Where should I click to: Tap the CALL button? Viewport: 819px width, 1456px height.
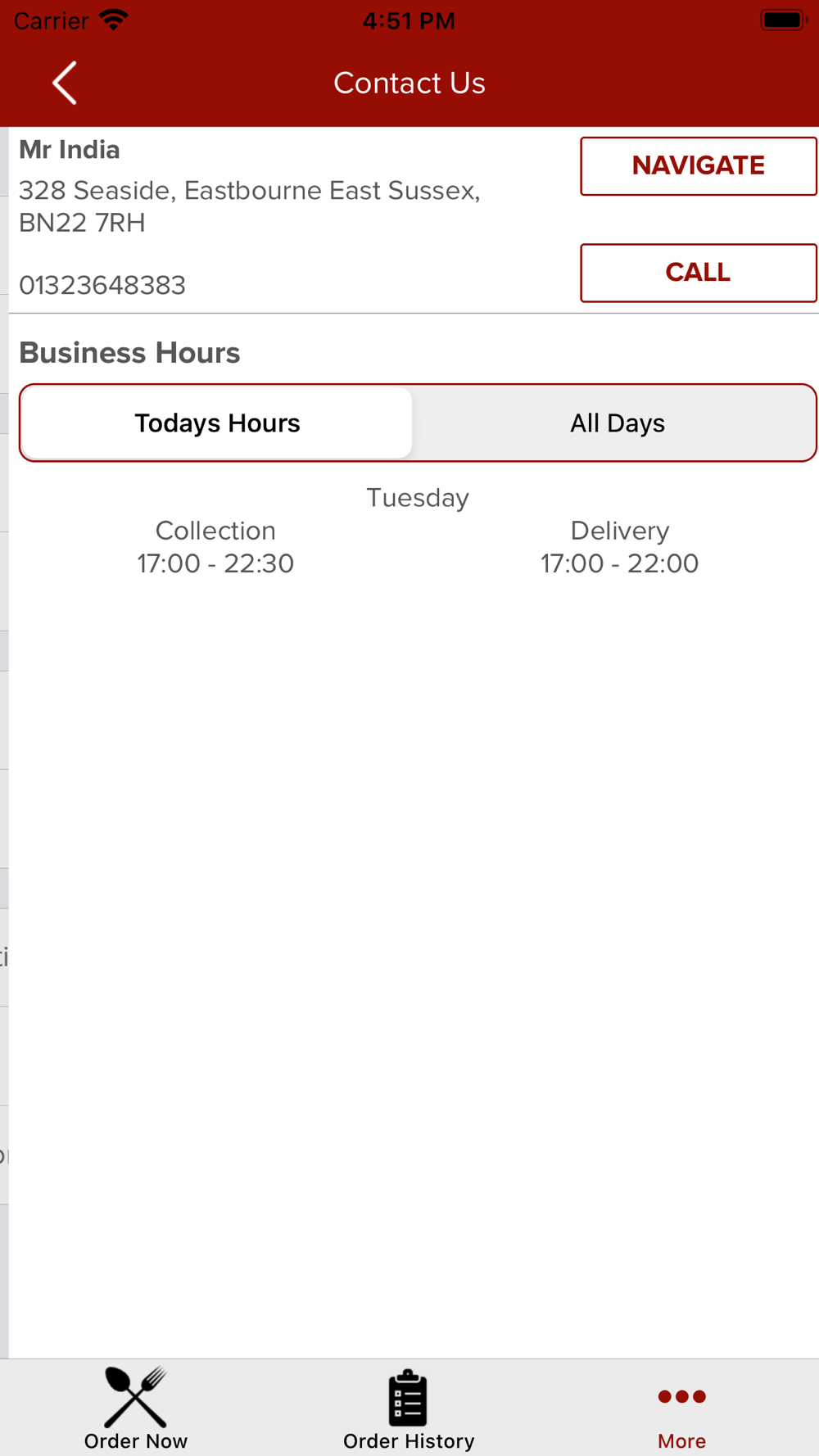coord(699,273)
